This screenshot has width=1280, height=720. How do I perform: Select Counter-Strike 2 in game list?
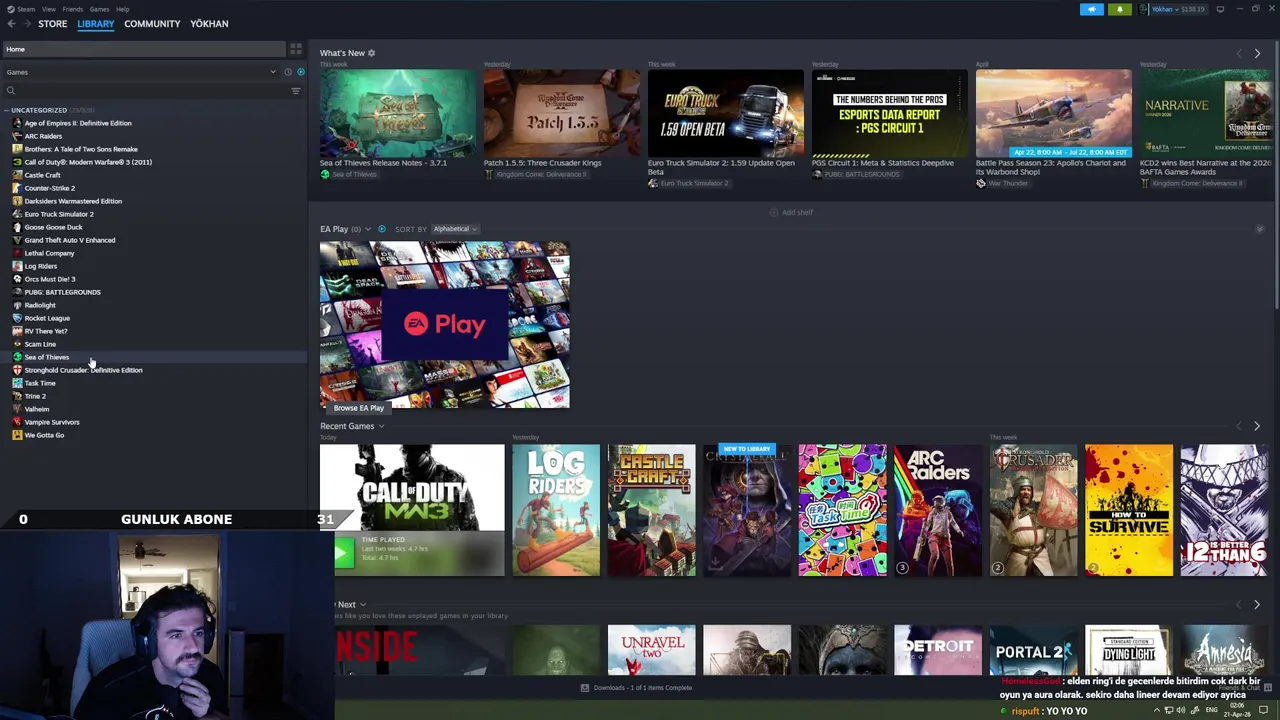[x=50, y=188]
